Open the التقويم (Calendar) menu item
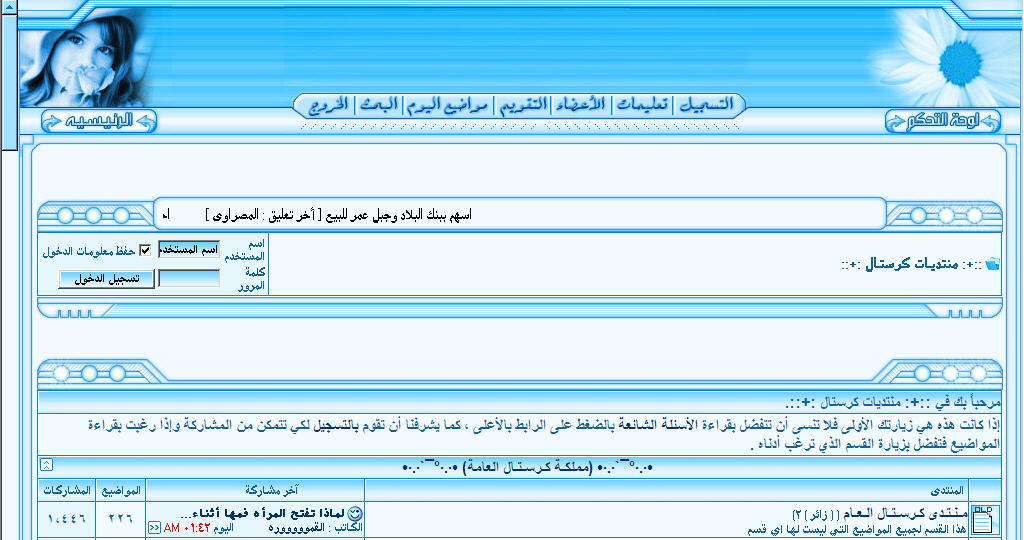The image size is (1024, 540). coord(523,104)
